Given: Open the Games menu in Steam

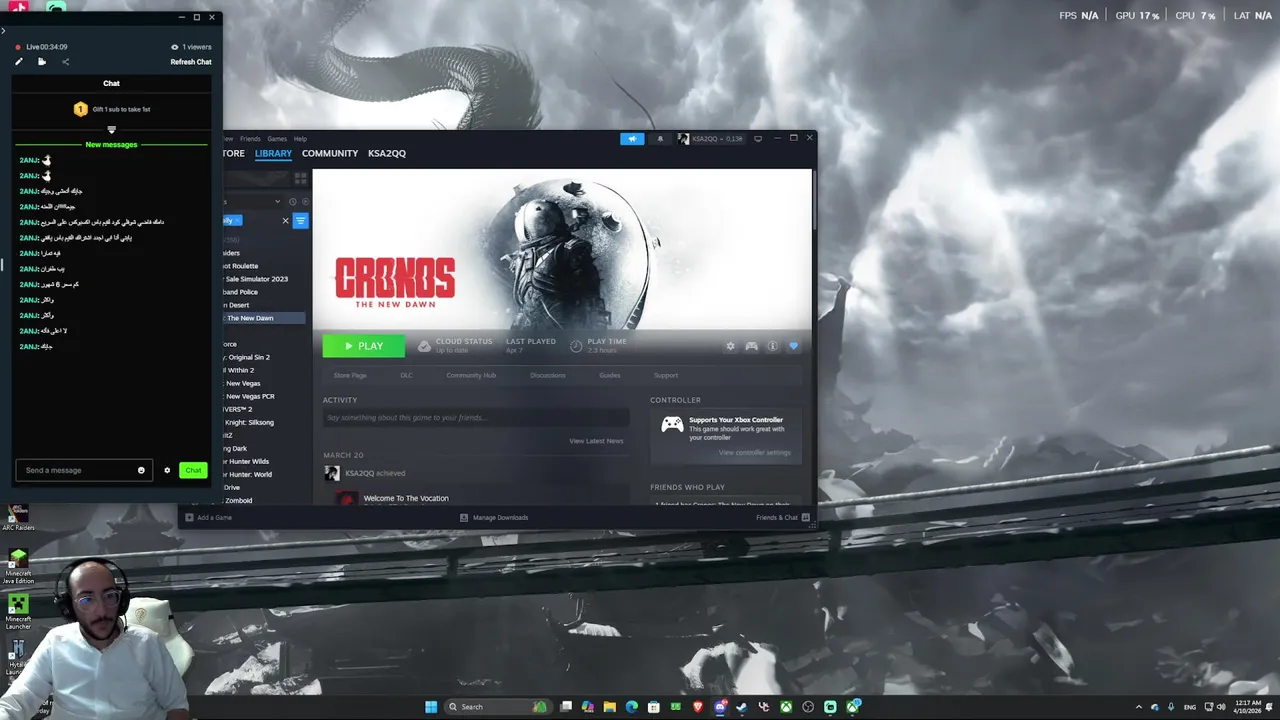Looking at the screenshot, I should (277, 139).
